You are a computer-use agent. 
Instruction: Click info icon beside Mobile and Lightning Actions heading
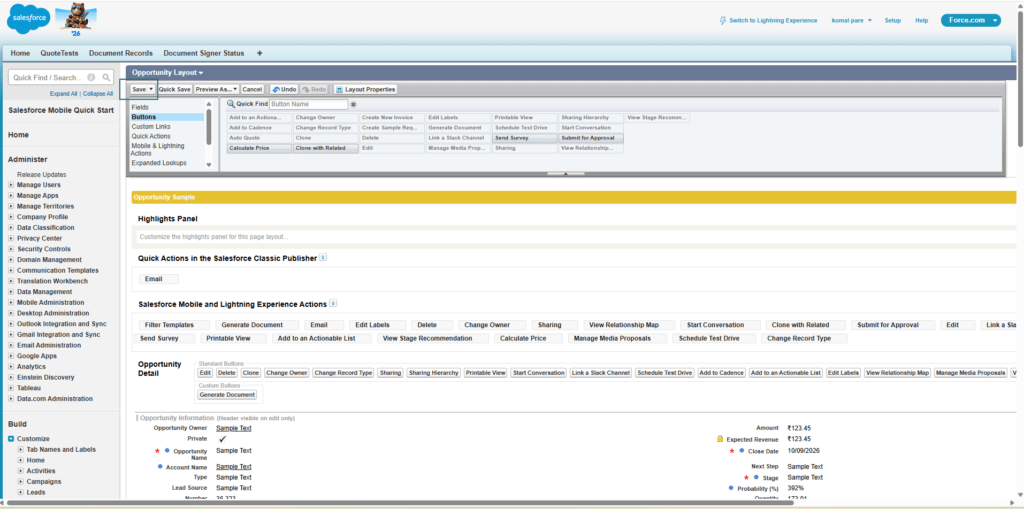(x=333, y=303)
